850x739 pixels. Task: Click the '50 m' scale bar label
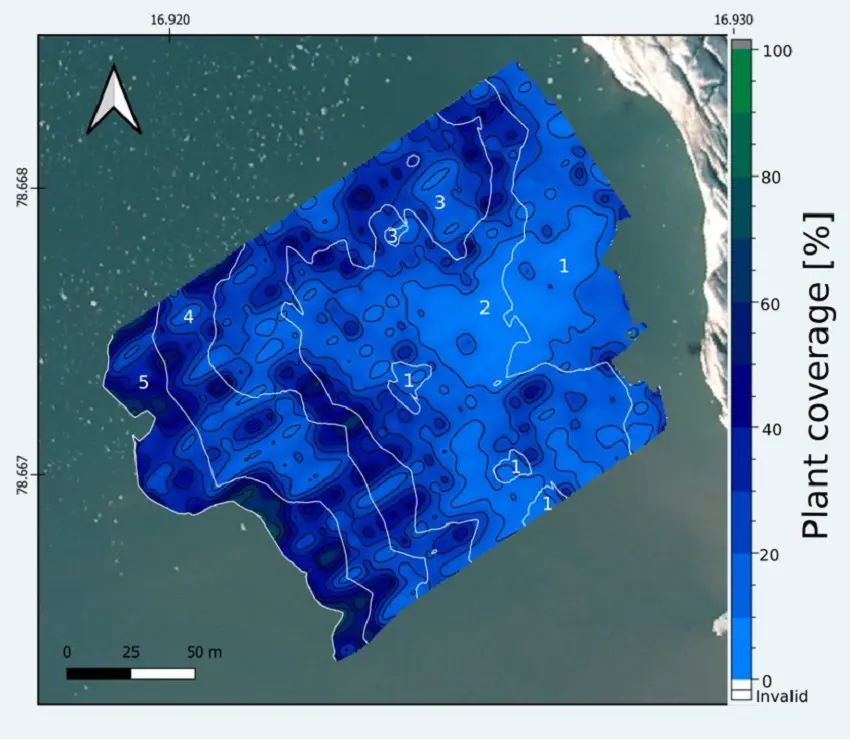click(x=205, y=652)
